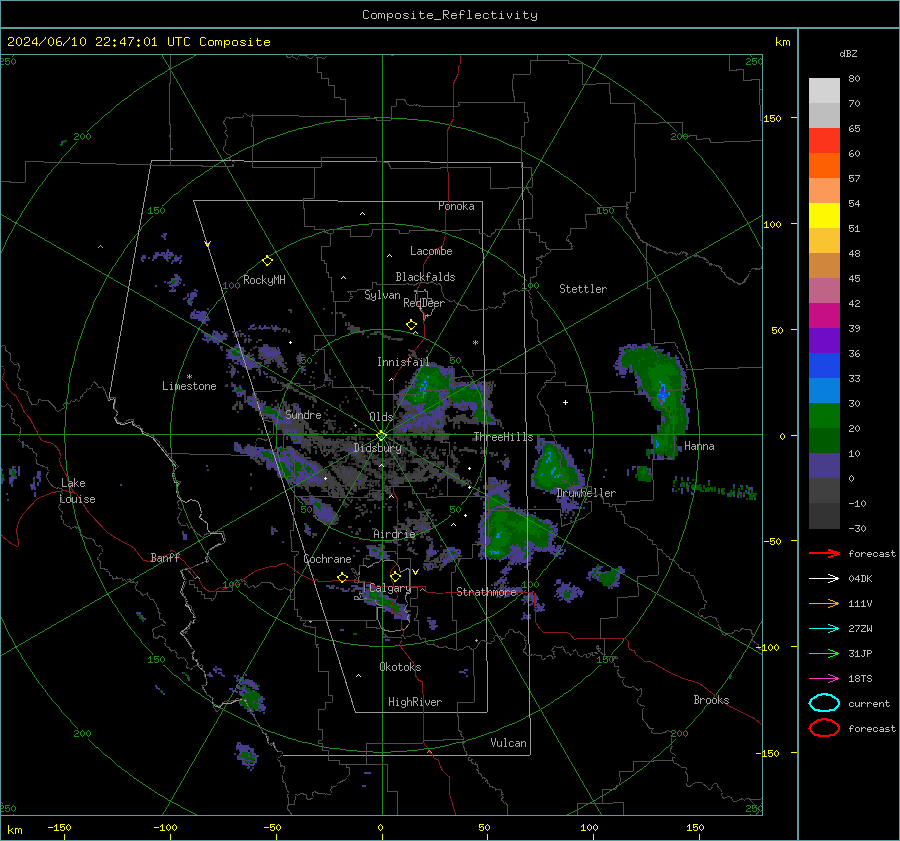This screenshot has height=841, width=900.
Task: Click the green 20-30 dBZ swatch
Action: (x=824, y=416)
